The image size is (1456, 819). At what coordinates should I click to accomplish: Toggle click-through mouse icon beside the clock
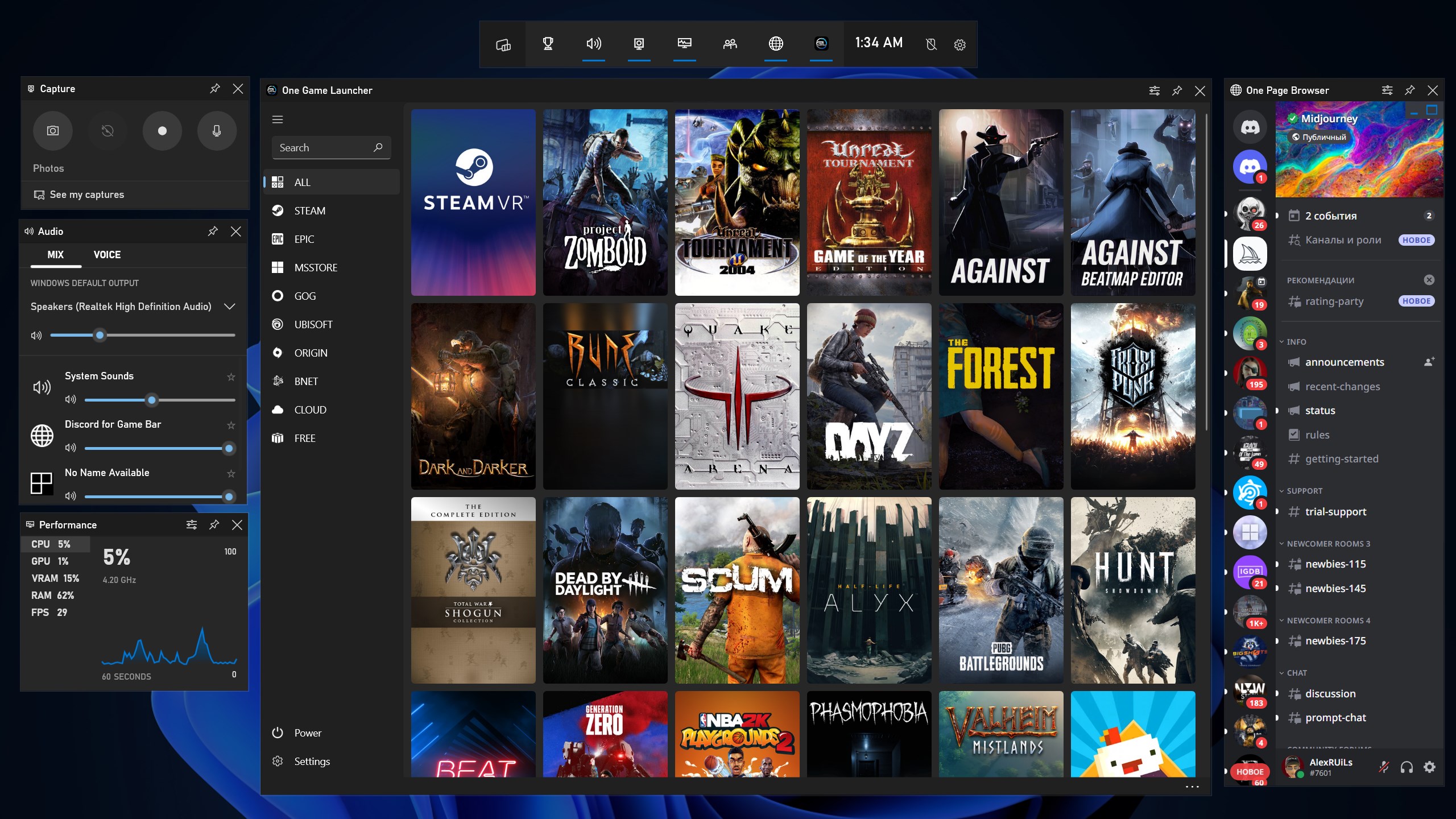pos(931,44)
